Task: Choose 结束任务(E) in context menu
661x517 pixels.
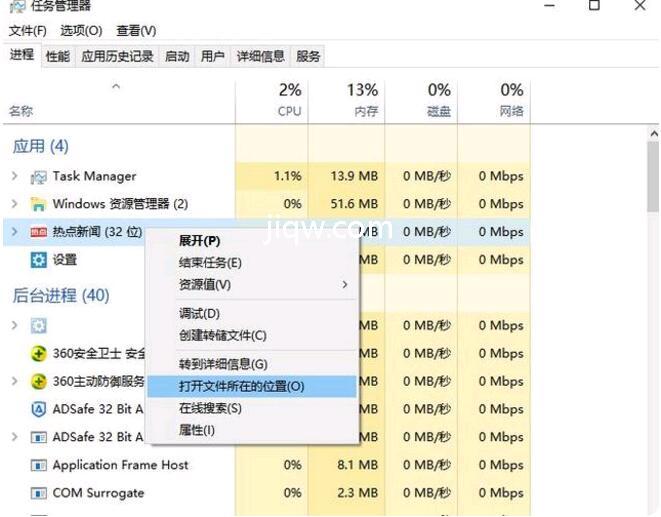Action: 210,263
